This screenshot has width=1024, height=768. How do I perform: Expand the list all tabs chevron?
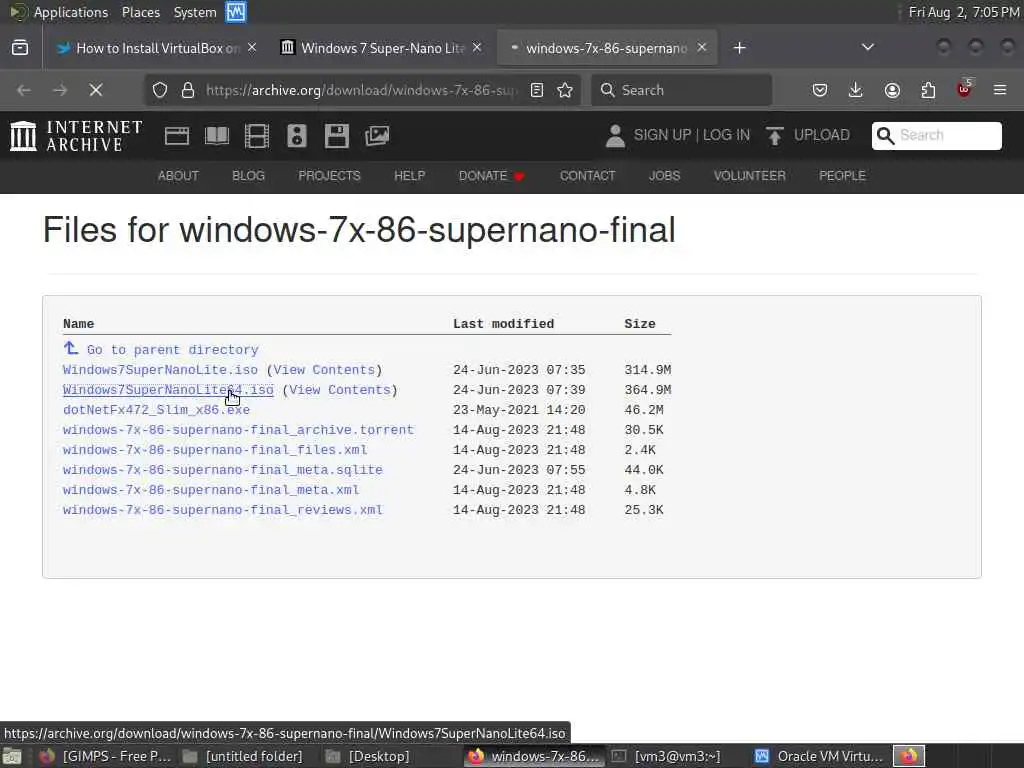867,48
